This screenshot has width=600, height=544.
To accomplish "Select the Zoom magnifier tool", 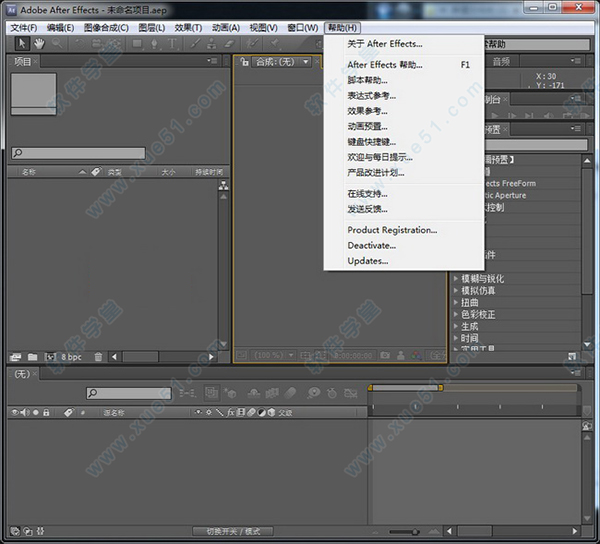I will point(57,44).
